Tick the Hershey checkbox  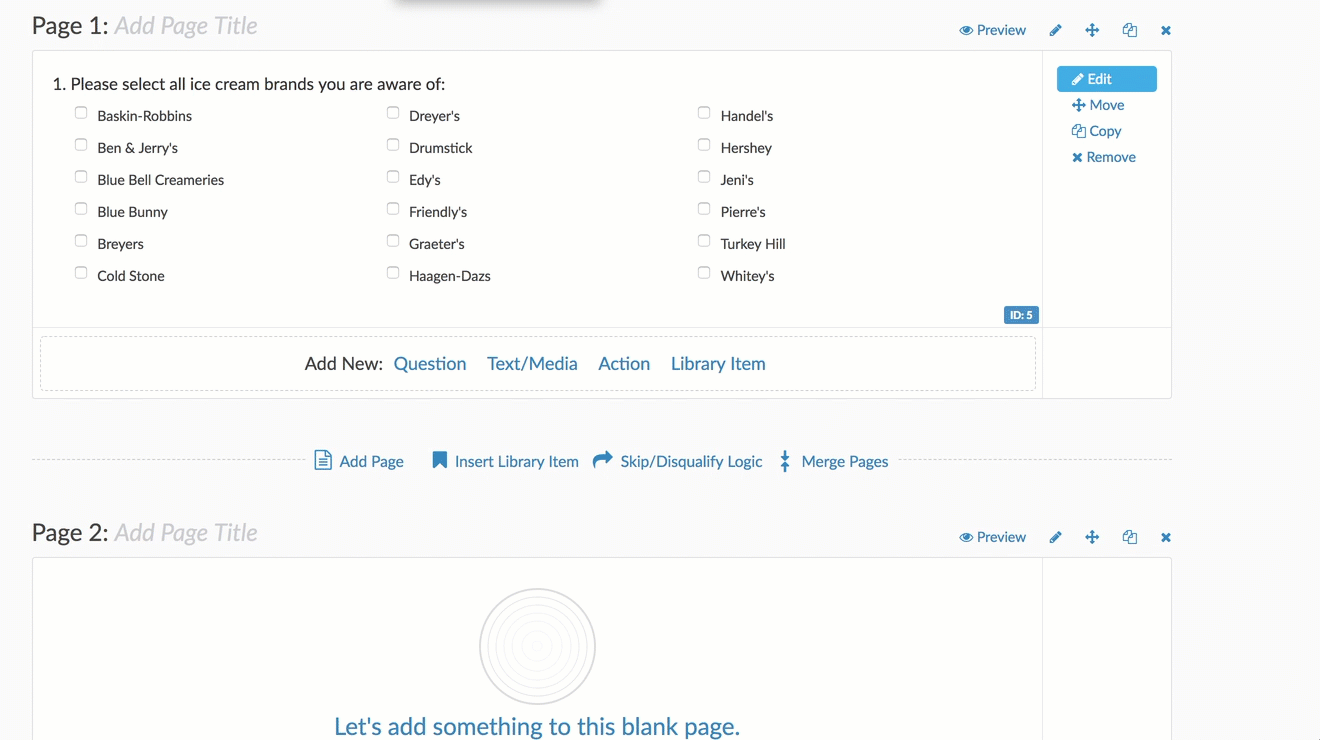[x=704, y=145]
